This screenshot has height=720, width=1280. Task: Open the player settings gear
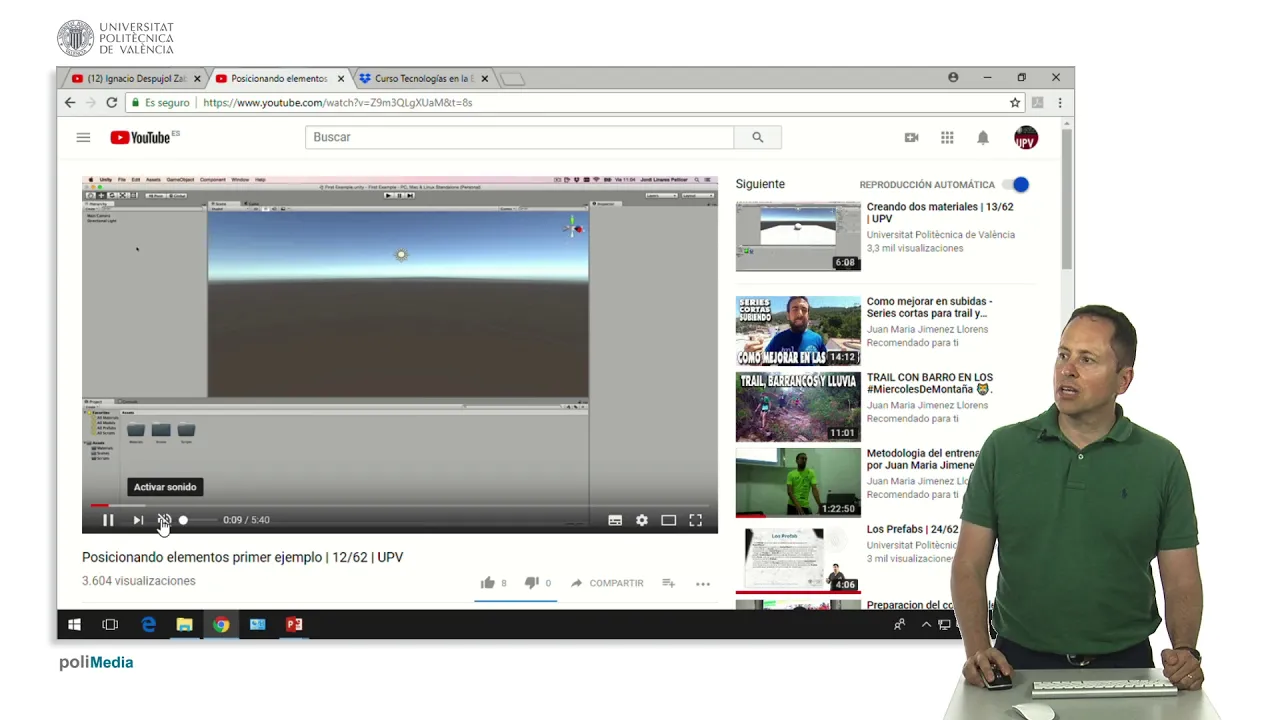click(x=642, y=520)
